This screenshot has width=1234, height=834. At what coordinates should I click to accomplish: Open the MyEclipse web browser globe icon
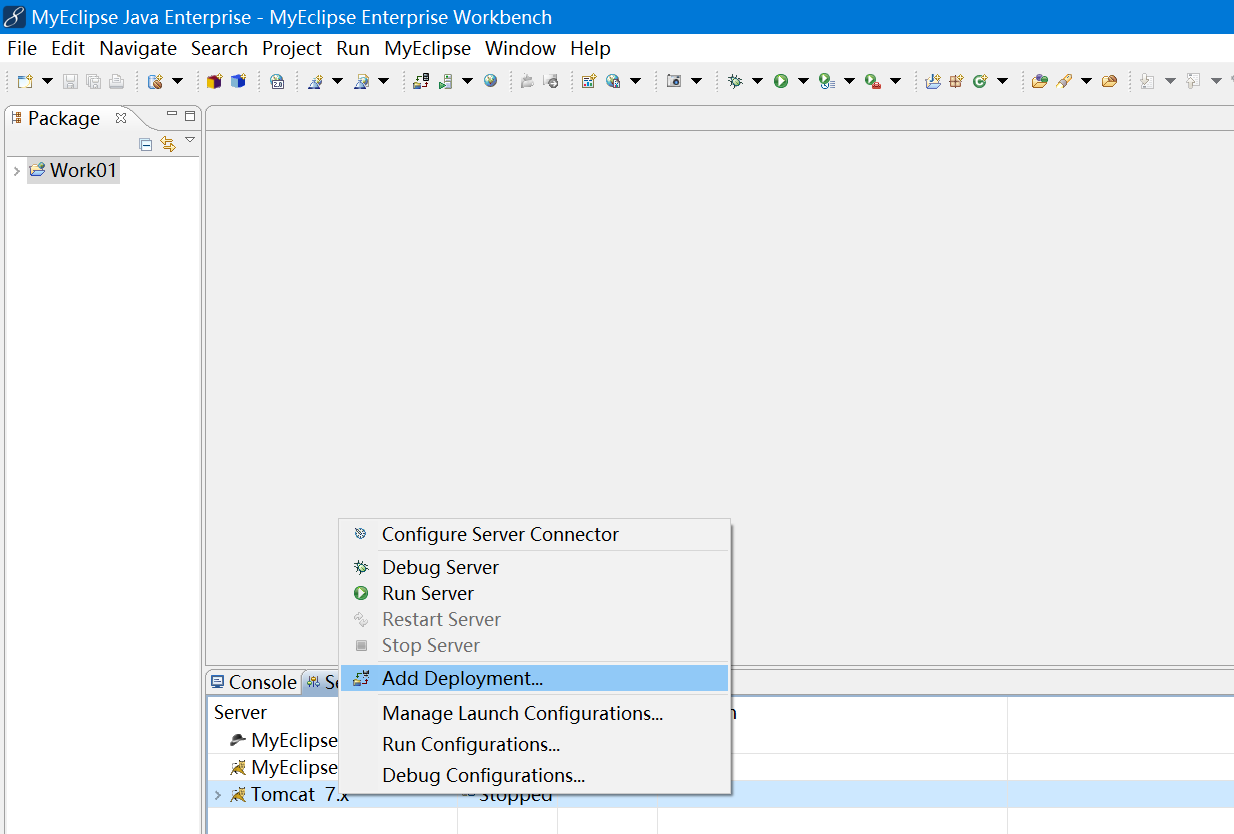490,81
